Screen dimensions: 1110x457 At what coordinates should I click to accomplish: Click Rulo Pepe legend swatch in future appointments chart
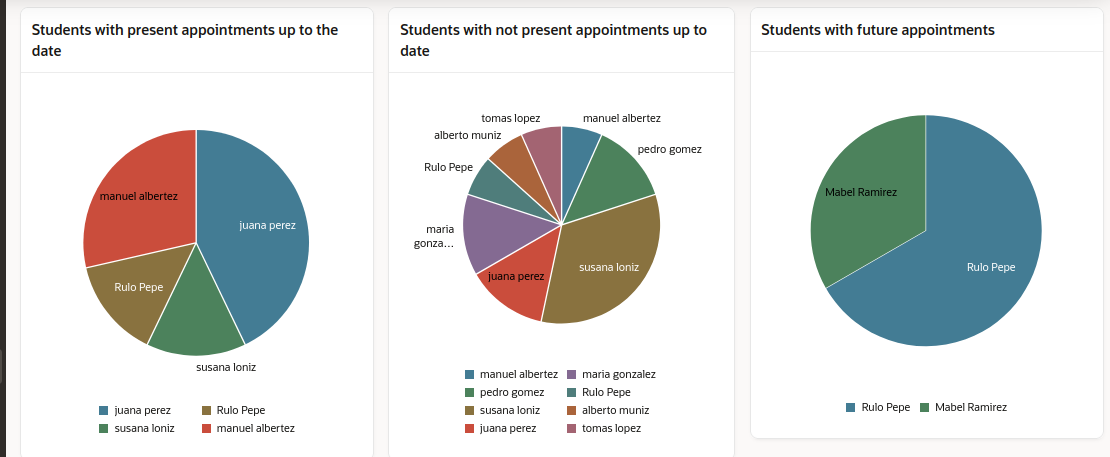pos(851,407)
